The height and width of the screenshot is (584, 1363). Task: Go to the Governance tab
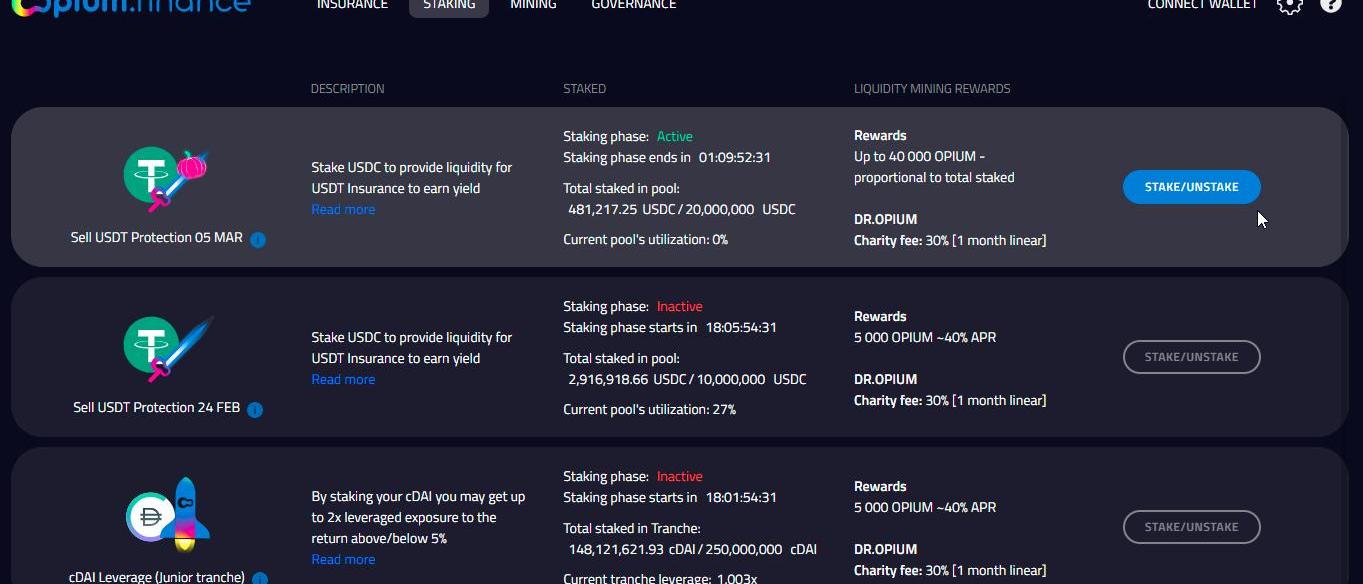[x=633, y=6]
